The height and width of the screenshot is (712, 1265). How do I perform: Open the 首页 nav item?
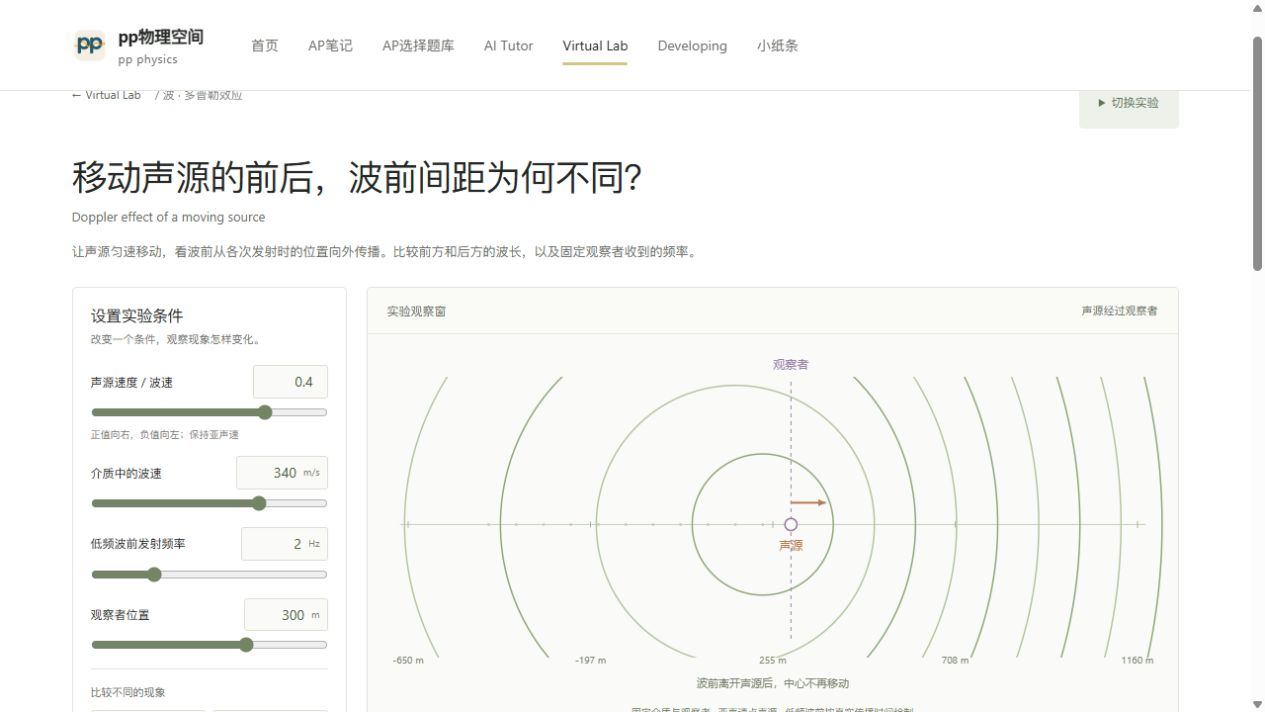click(x=265, y=46)
